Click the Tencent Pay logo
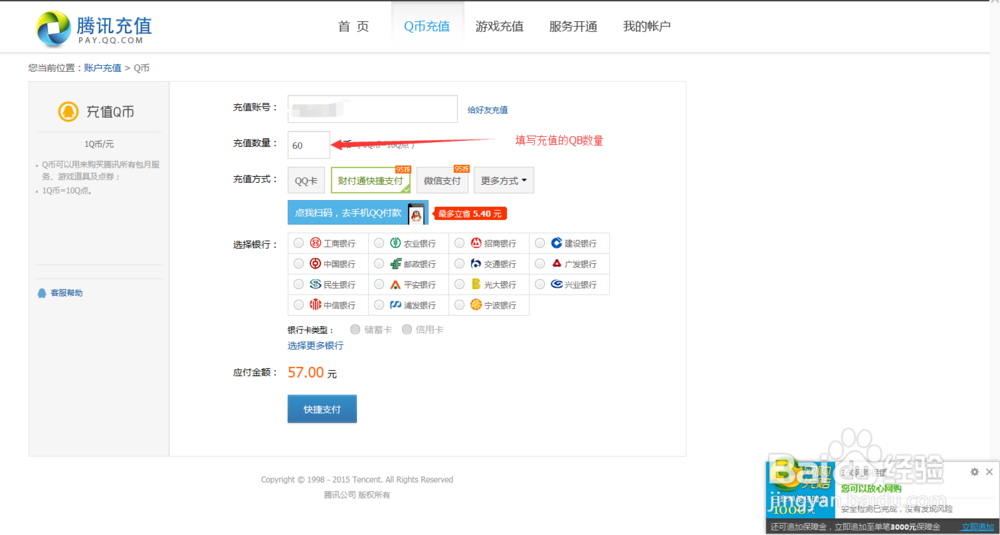This screenshot has height=535, width=1000. [x=94, y=29]
